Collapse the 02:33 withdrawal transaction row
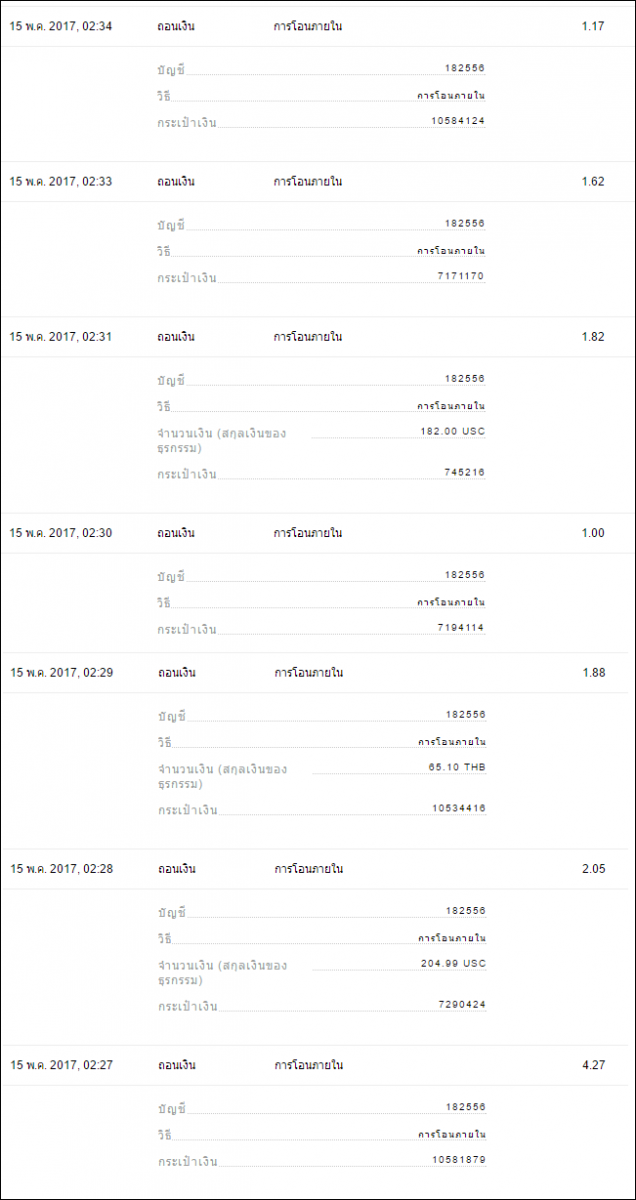 coord(318,182)
